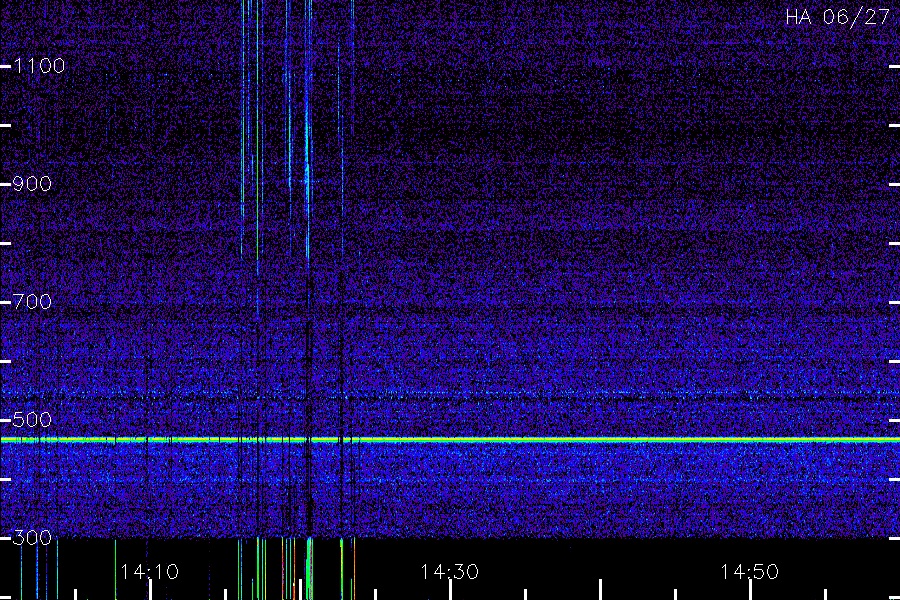Click the 500 frequency axis label

tap(32, 420)
